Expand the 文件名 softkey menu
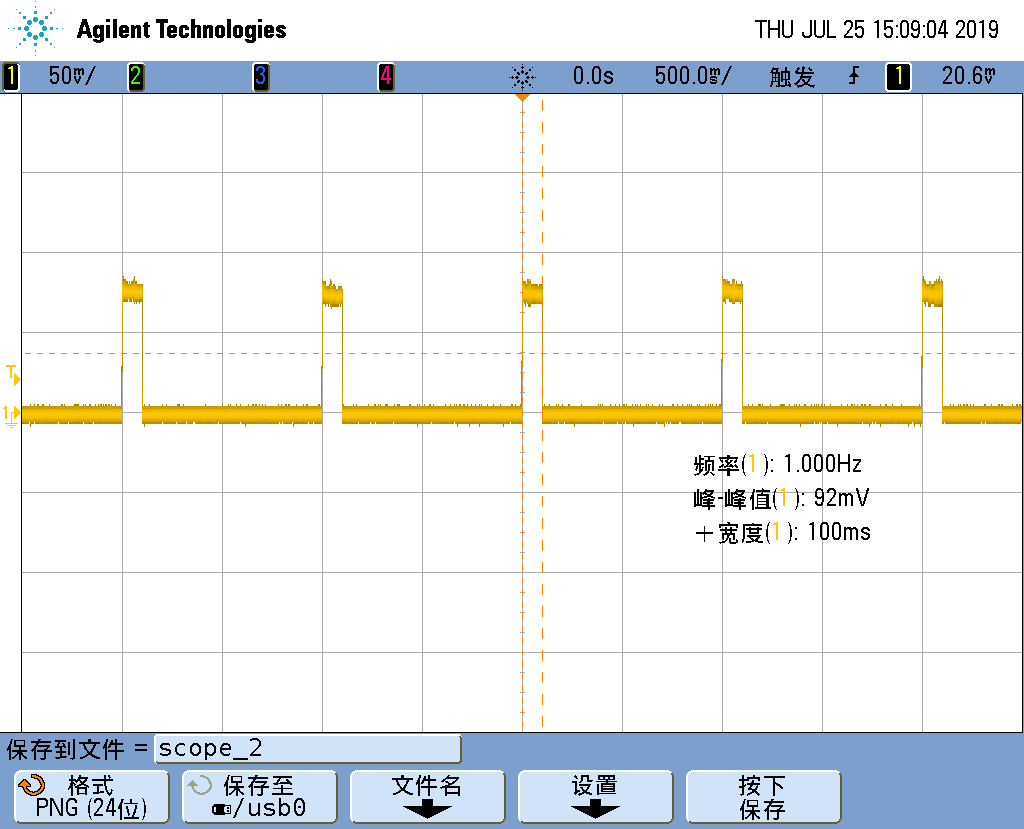 click(427, 796)
